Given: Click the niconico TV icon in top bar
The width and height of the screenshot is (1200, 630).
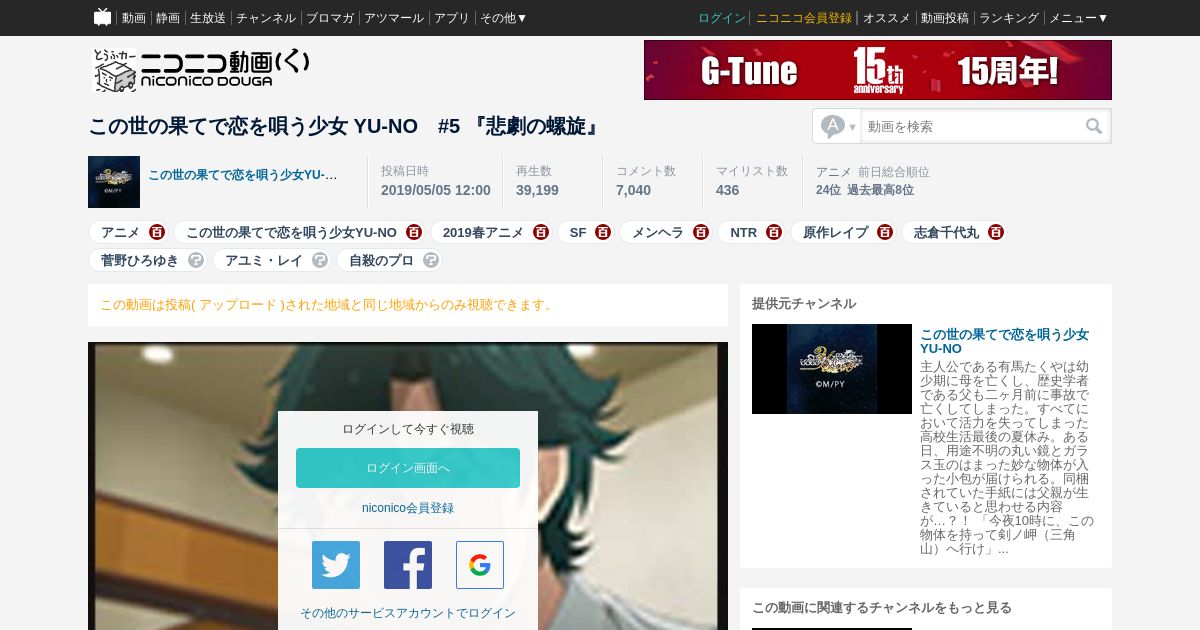Looking at the screenshot, I should (x=102, y=17).
